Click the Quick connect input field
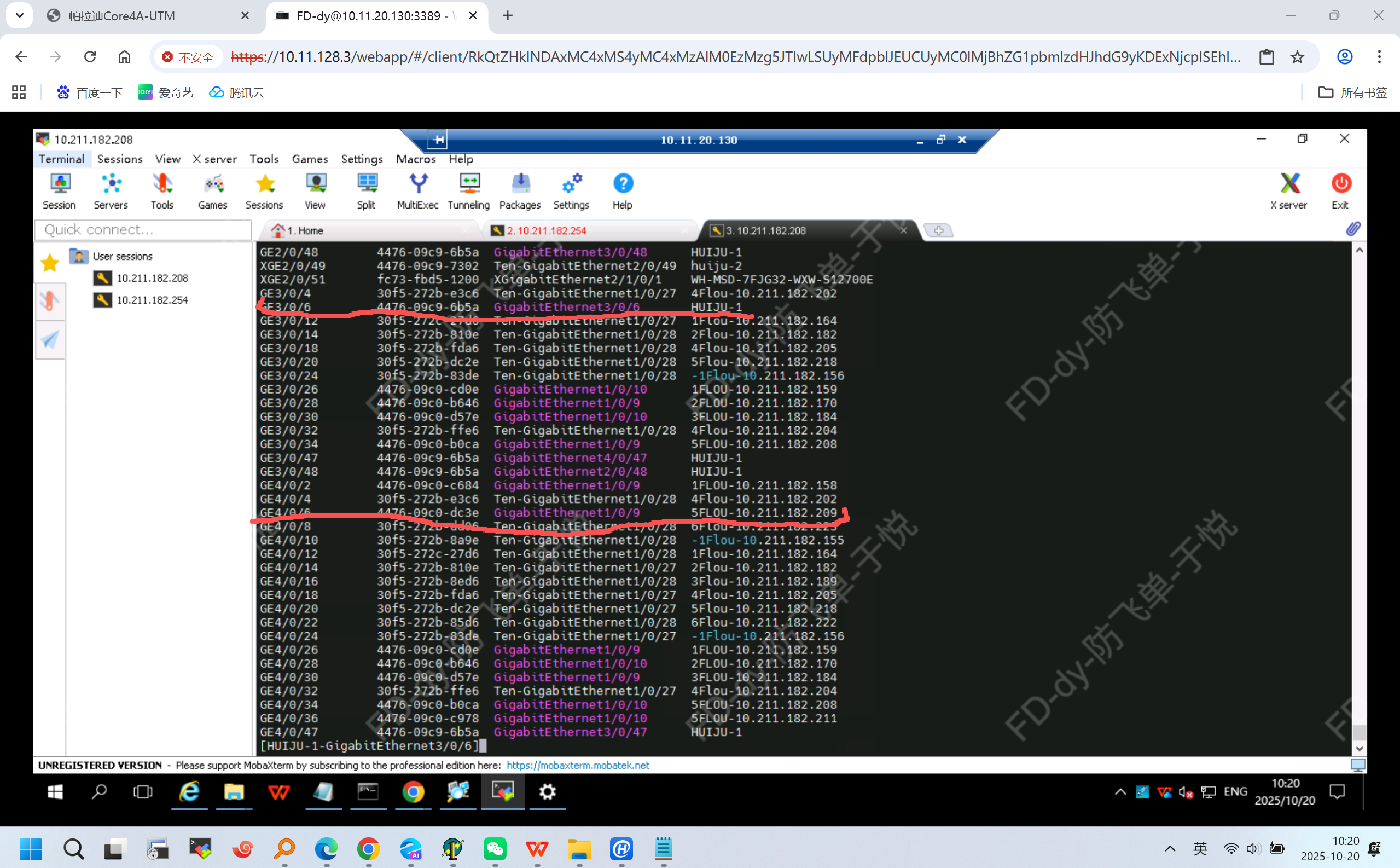 pyautogui.click(x=143, y=230)
